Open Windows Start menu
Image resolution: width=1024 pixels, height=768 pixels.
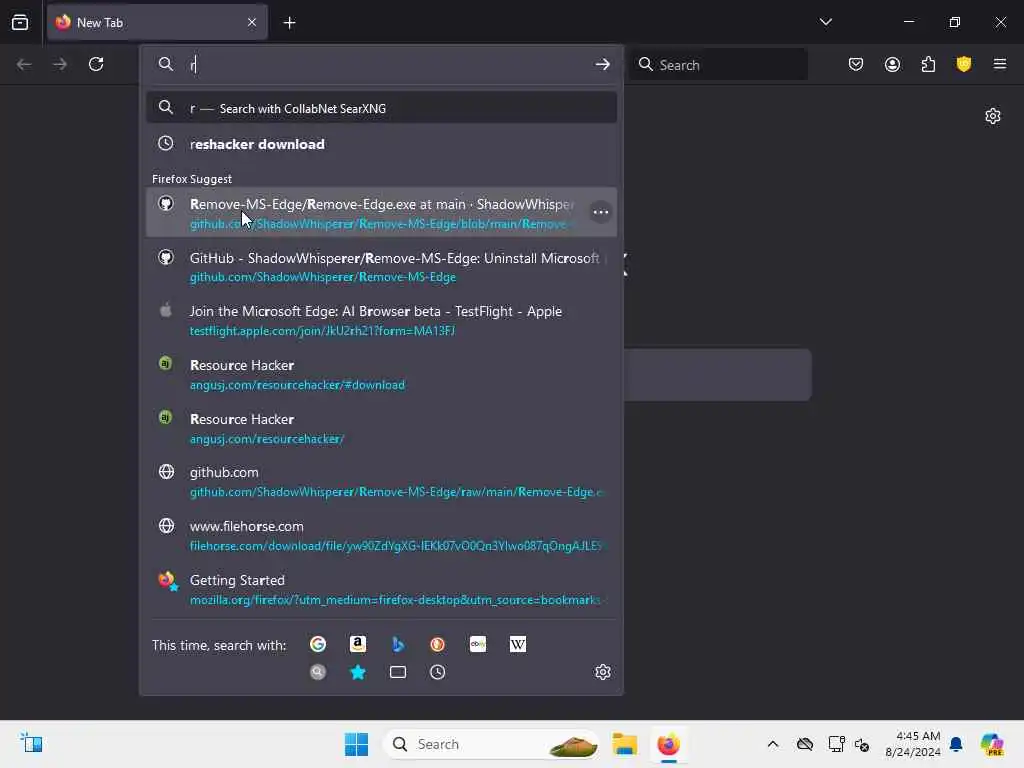357,744
